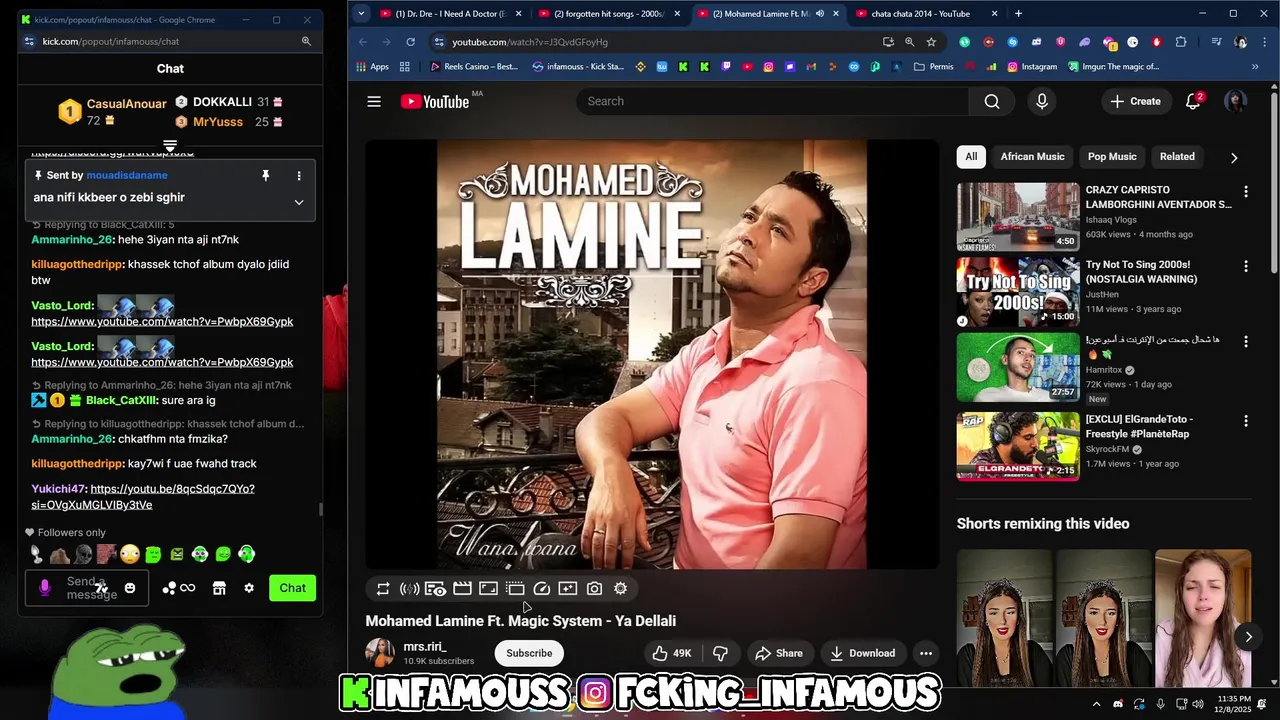Open a new Chrome tab
This screenshot has height=720, width=1280.
click(x=1018, y=14)
